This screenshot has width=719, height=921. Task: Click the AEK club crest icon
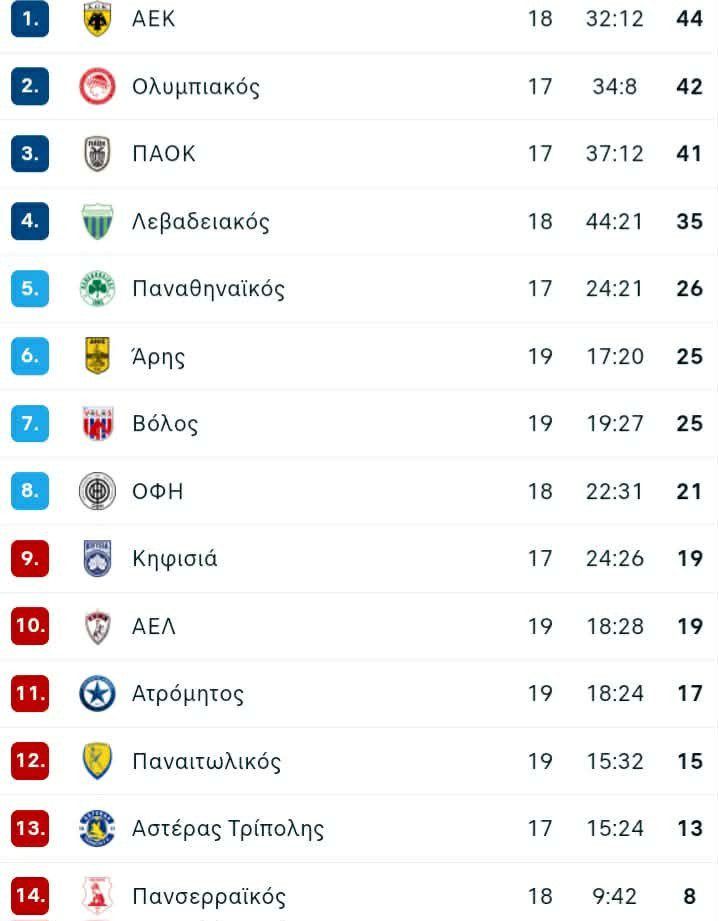[97, 19]
